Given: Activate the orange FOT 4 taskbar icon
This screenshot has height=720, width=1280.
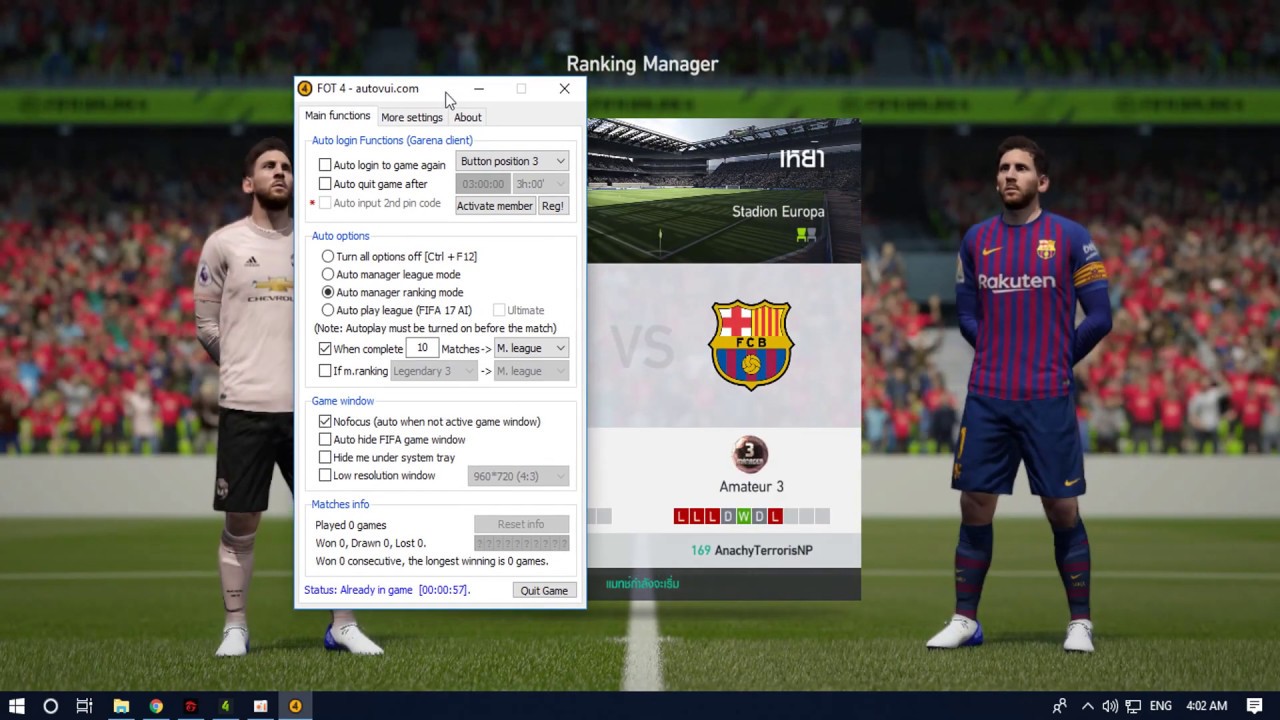Looking at the screenshot, I should point(295,706).
